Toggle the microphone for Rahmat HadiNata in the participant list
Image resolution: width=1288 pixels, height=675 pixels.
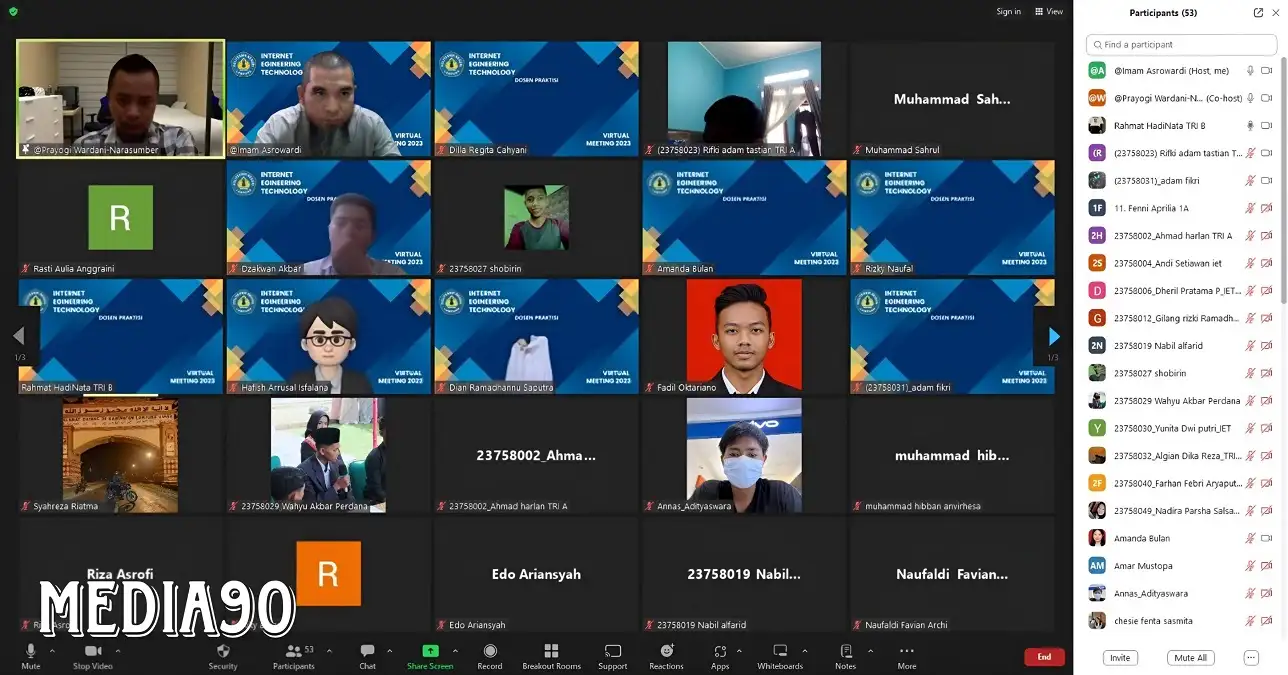pyautogui.click(x=1250, y=126)
